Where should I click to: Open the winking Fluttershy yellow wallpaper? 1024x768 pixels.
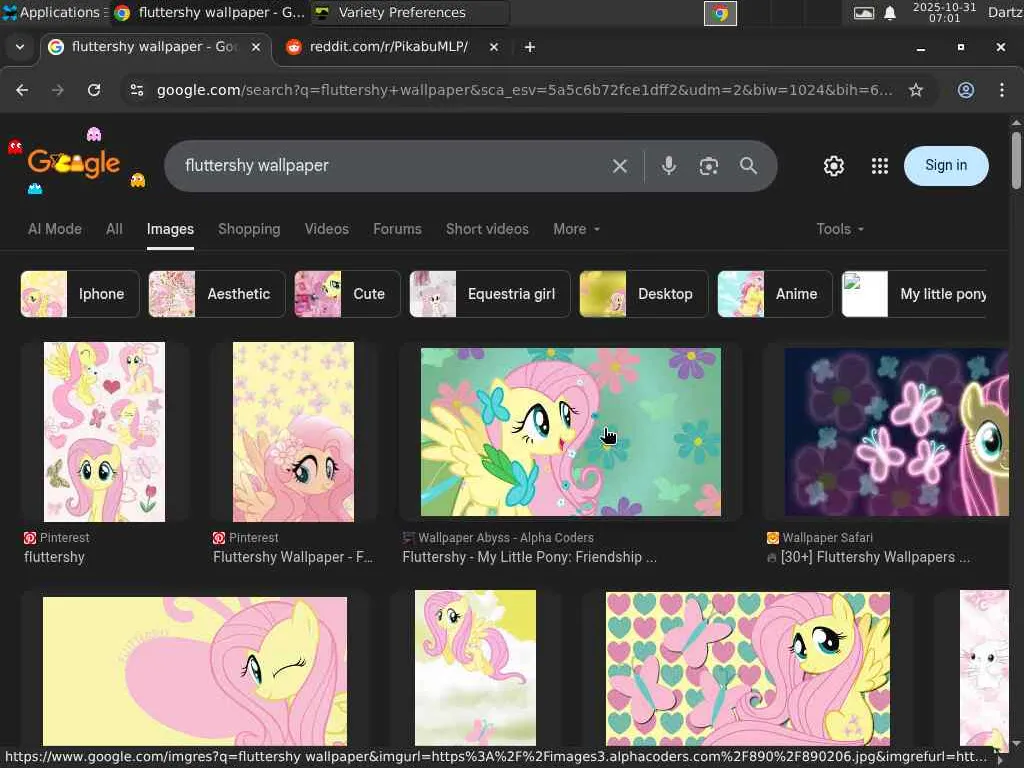(x=195, y=671)
